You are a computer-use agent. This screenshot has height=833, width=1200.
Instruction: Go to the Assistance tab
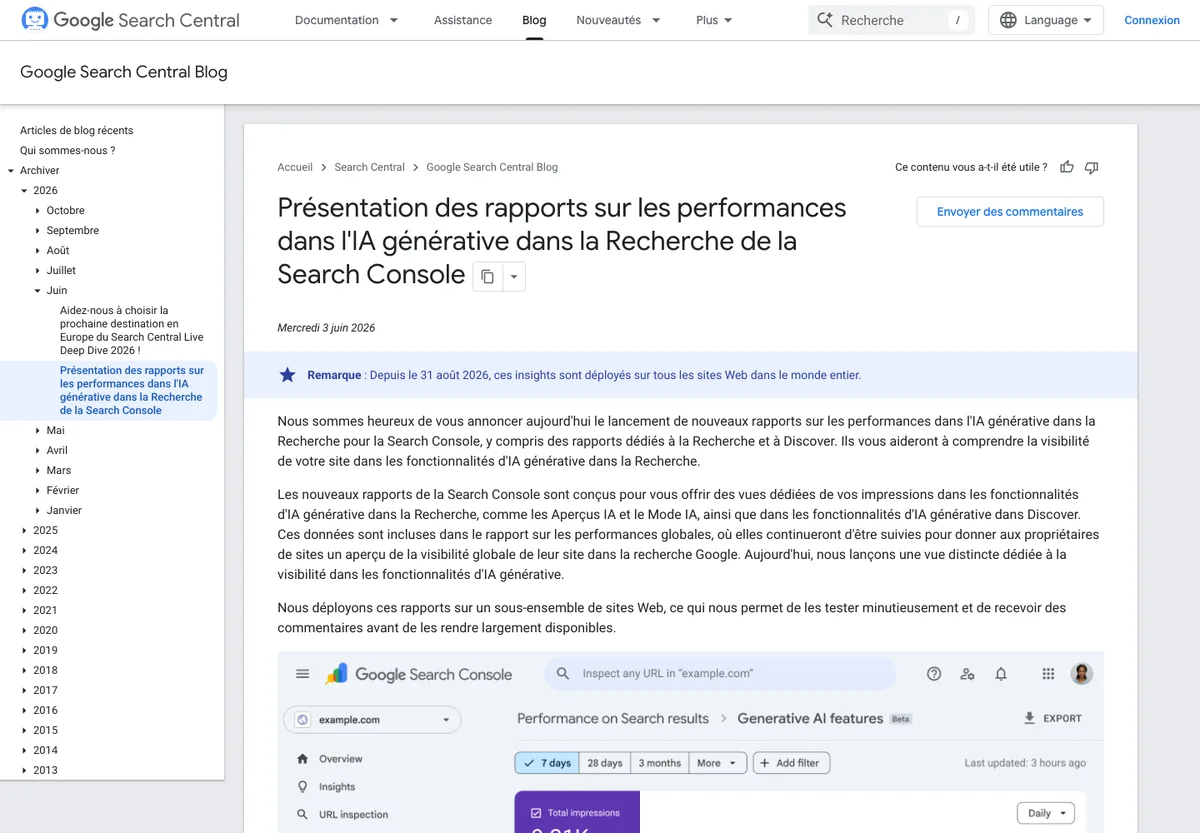463,20
